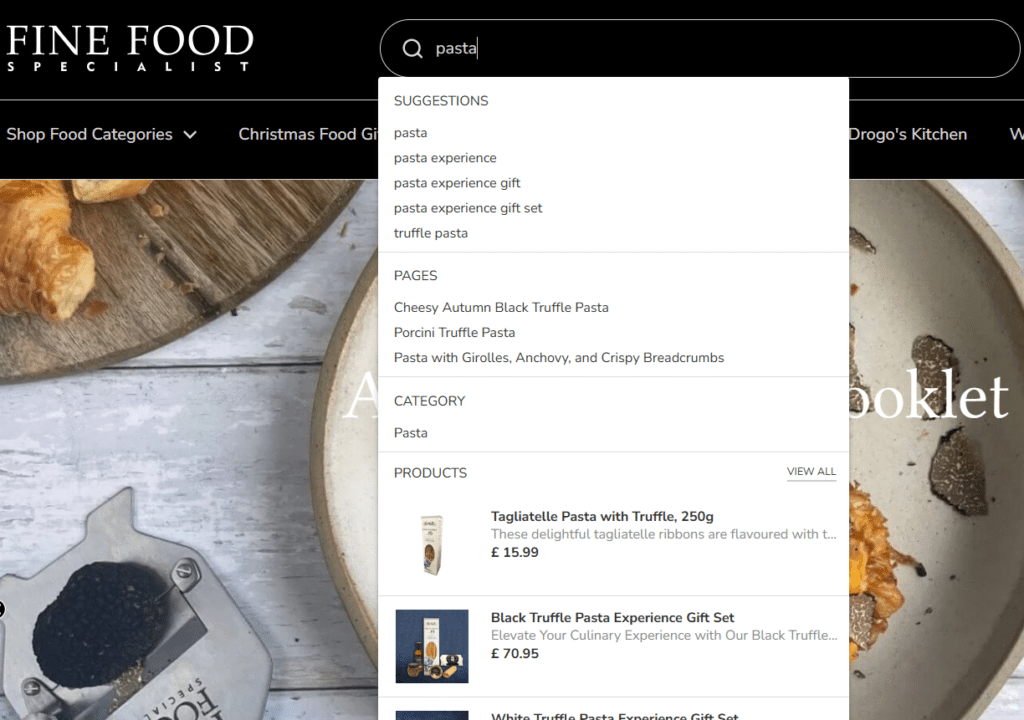Open the Tagliatelle Pasta product thumbnail
The image size is (1024, 720).
(x=432, y=544)
